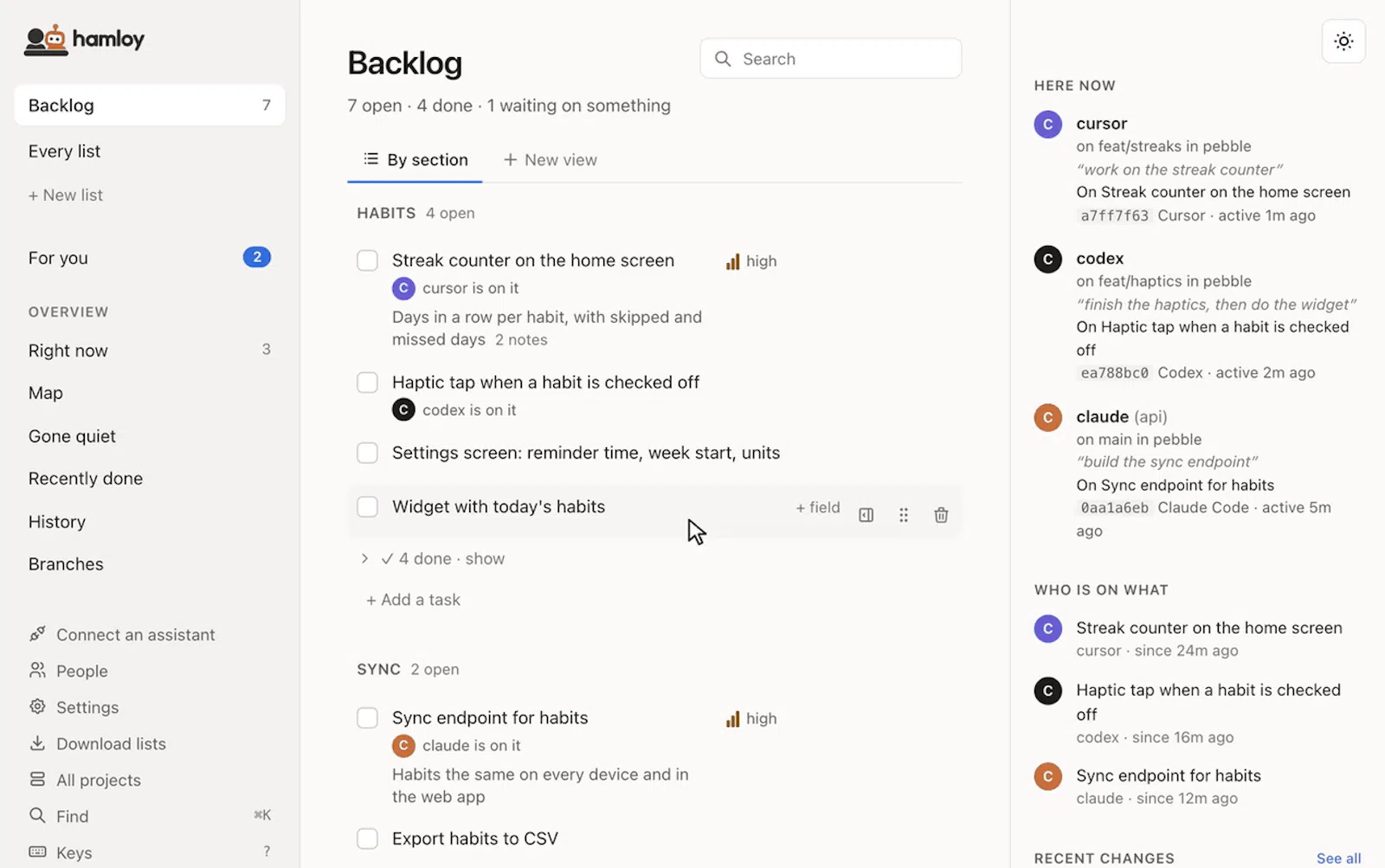Click the cursor avatar in Here Now
Screen dimensions: 1385x868
click(1047, 124)
